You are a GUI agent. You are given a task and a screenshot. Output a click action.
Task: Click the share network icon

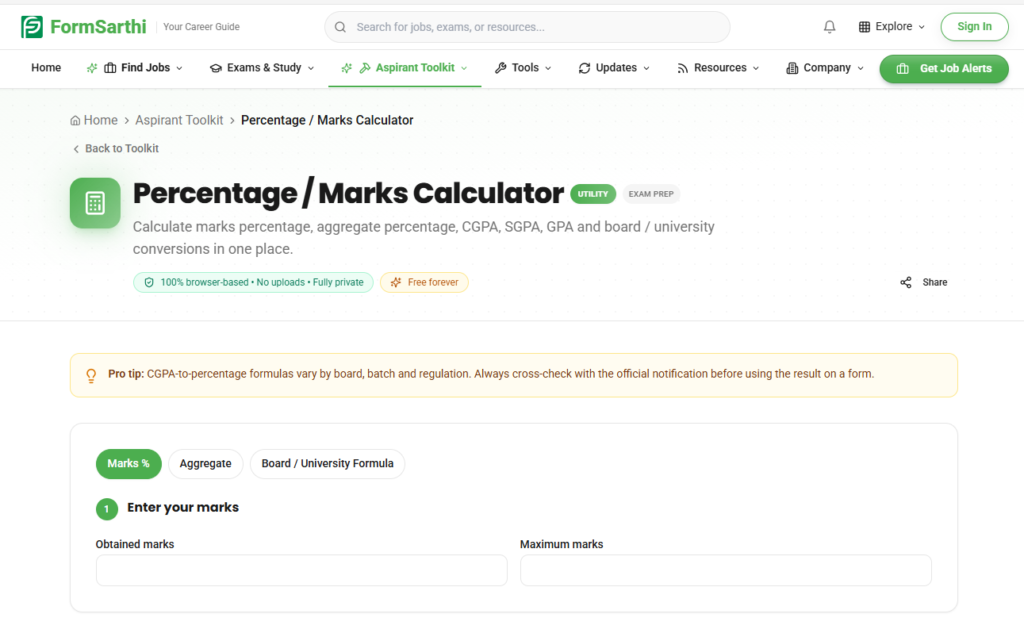click(906, 282)
